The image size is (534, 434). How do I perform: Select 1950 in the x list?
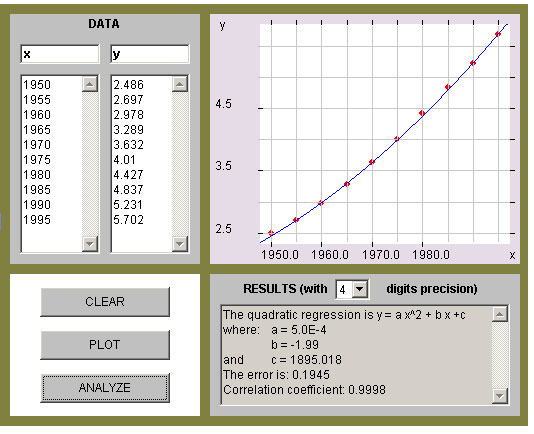pyautogui.click(x=37, y=84)
